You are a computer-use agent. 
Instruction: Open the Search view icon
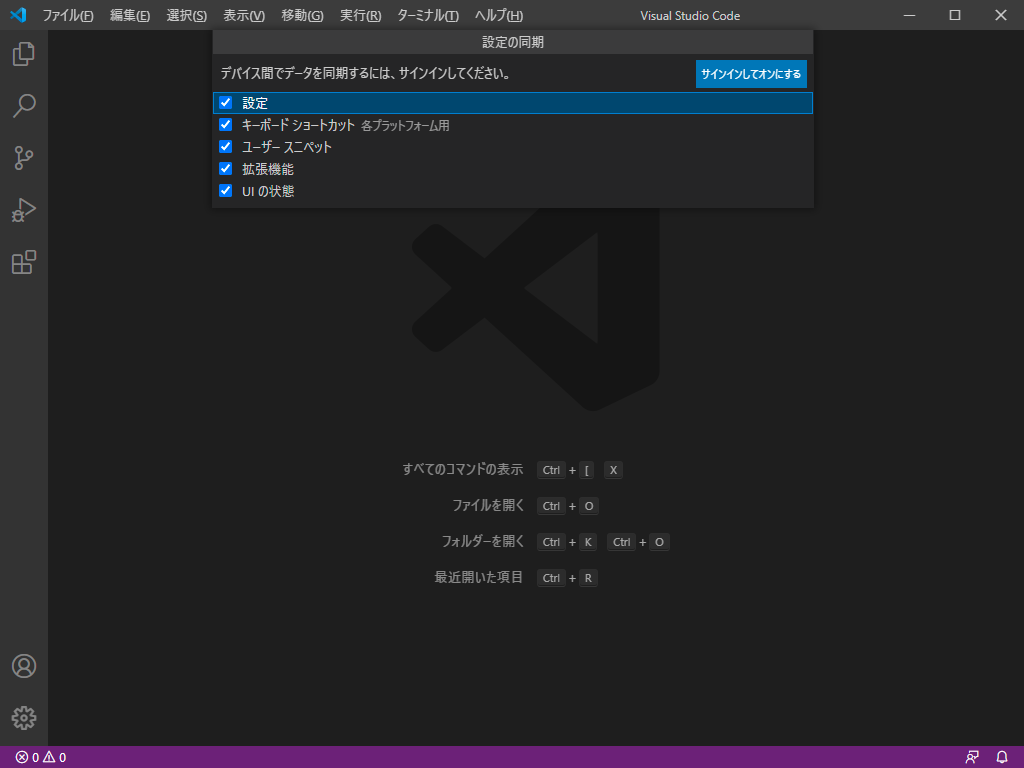pyautogui.click(x=24, y=106)
